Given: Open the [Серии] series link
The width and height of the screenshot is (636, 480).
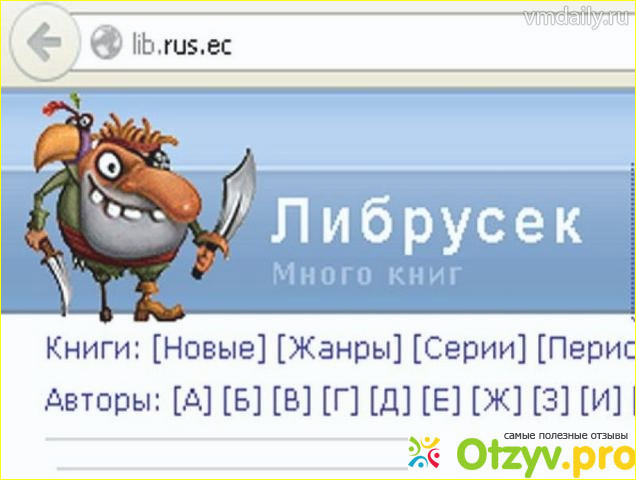Looking at the screenshot, I should tap(469, 349).
